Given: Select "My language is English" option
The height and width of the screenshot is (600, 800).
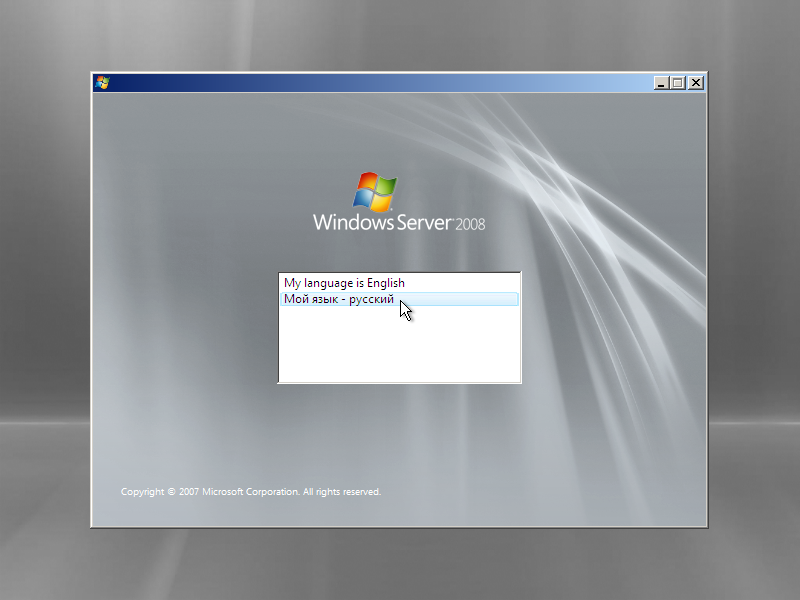Looking at the screenshot, I should [x=399, y=283].
